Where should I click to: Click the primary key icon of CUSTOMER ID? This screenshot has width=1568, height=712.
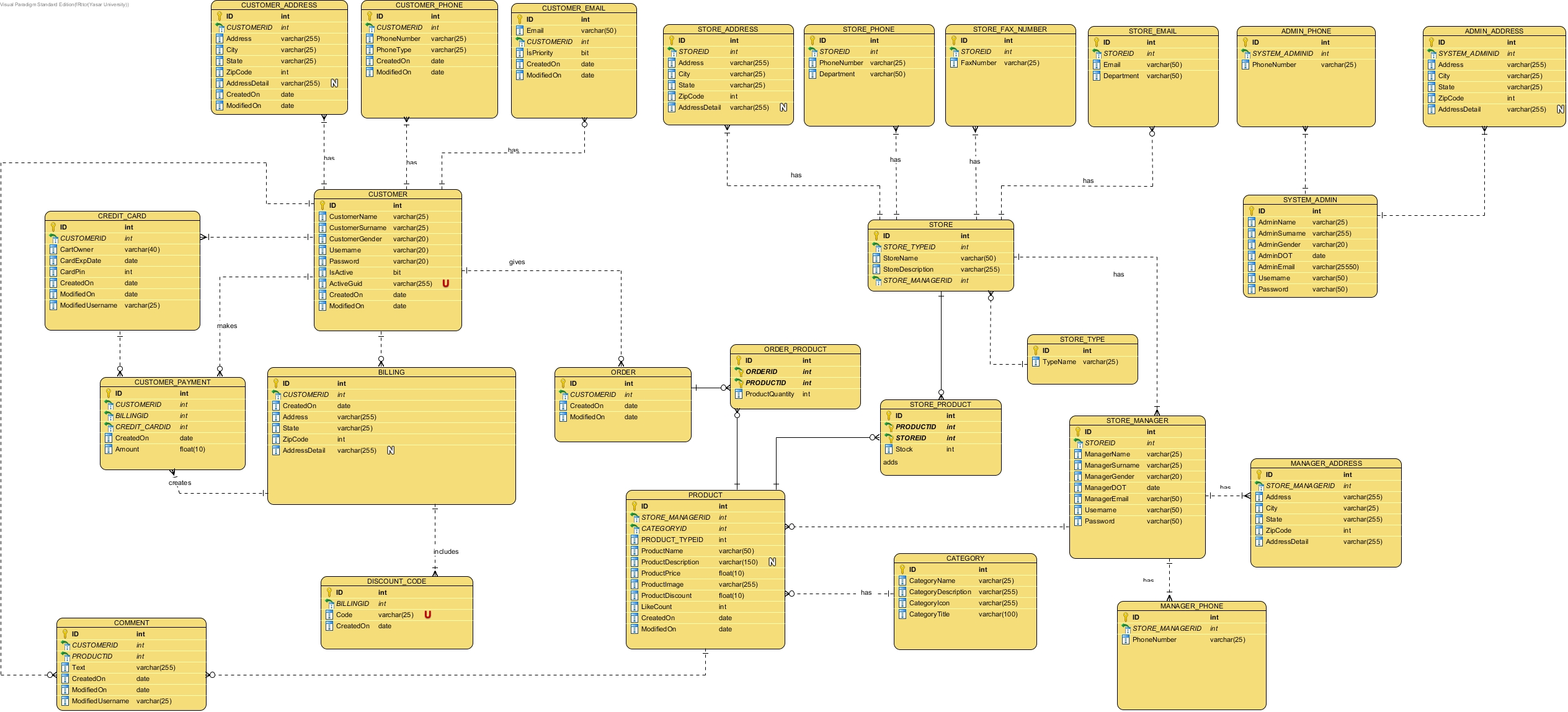(x=323, y=205)
